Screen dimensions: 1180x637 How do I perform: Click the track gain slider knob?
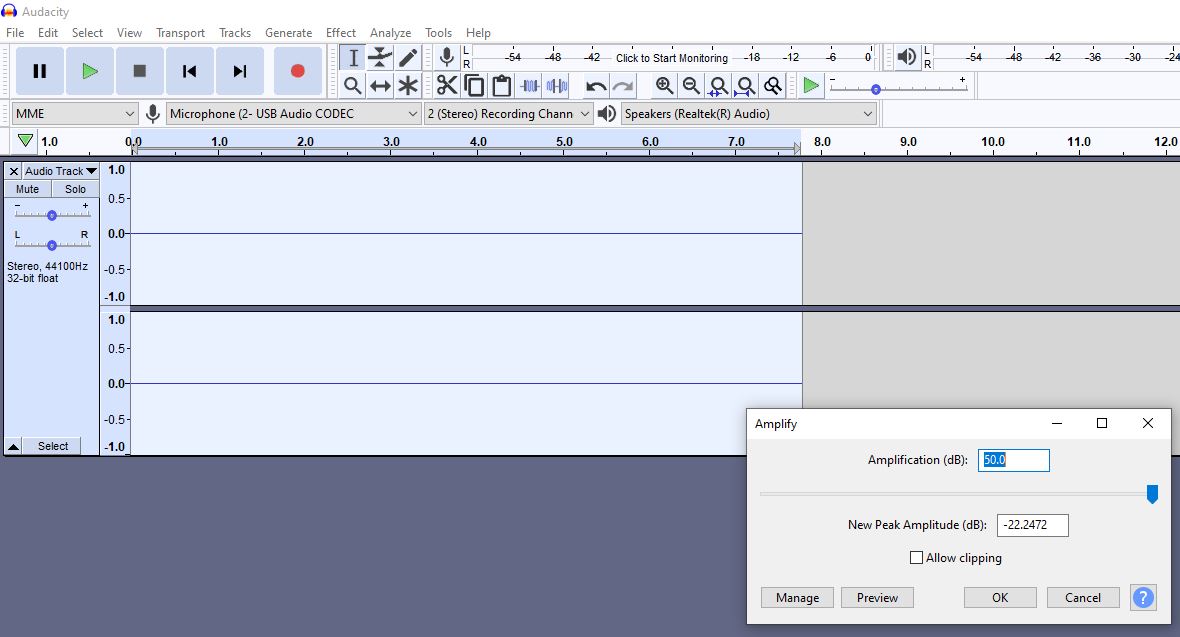52,215
